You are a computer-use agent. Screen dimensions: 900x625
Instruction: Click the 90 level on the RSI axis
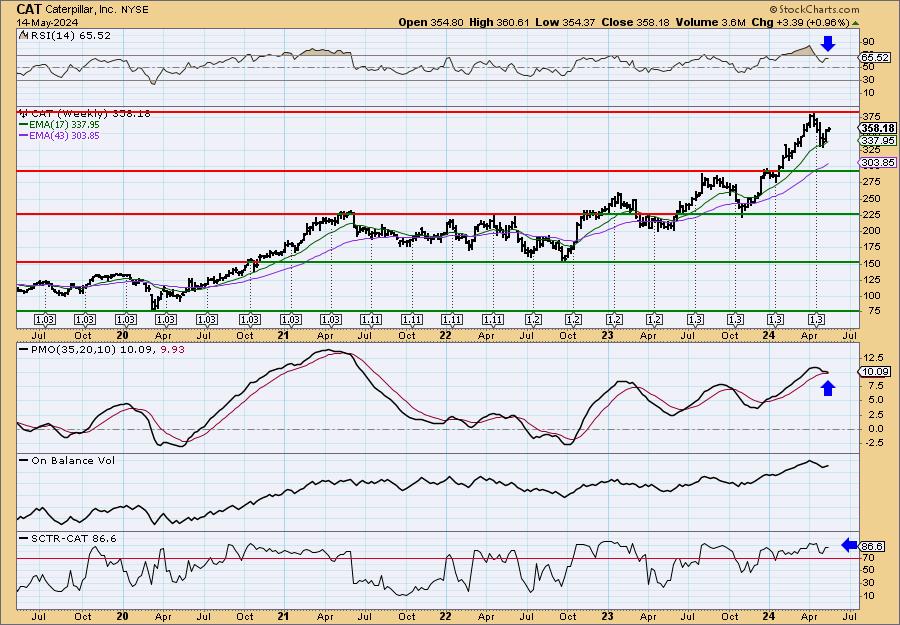[x=868, y=42]
